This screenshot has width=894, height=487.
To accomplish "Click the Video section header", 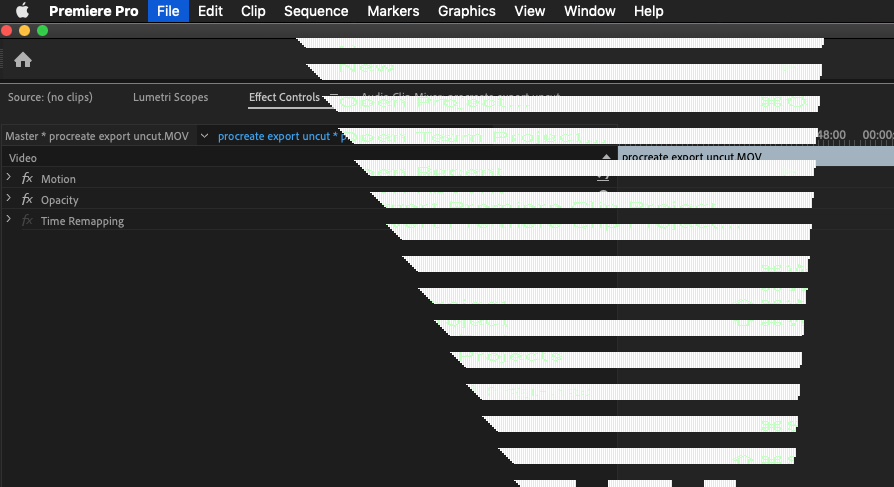I will coord(23,158).
